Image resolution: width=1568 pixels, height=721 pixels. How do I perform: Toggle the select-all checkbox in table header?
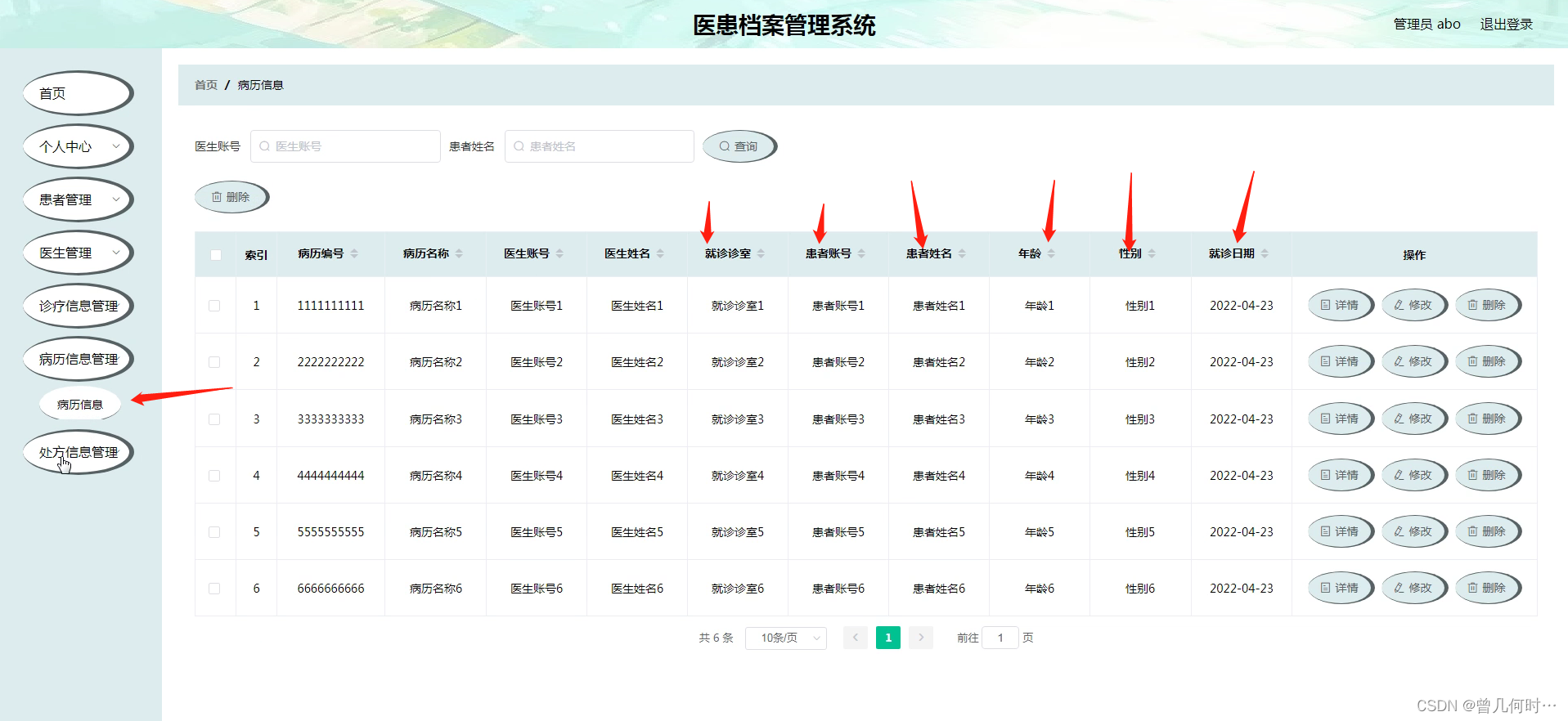click(216, 255)
